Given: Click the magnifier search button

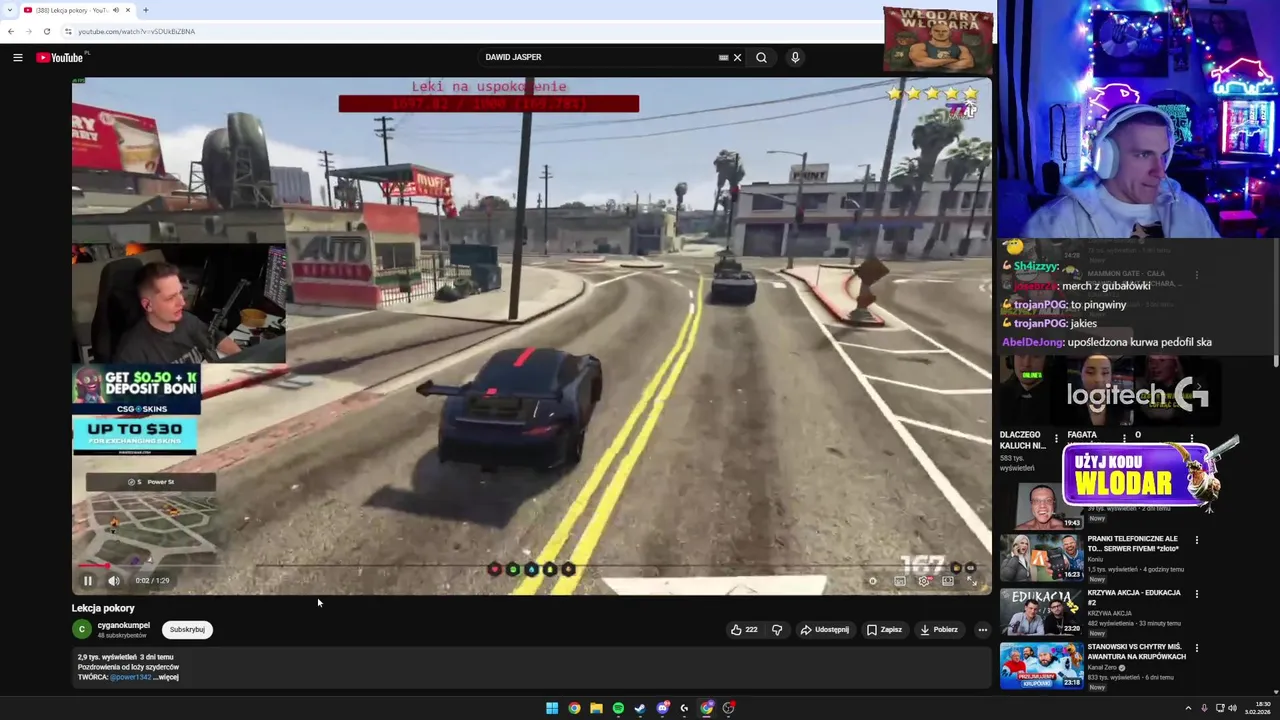Looking at the screenshot, I should (761, 57).
